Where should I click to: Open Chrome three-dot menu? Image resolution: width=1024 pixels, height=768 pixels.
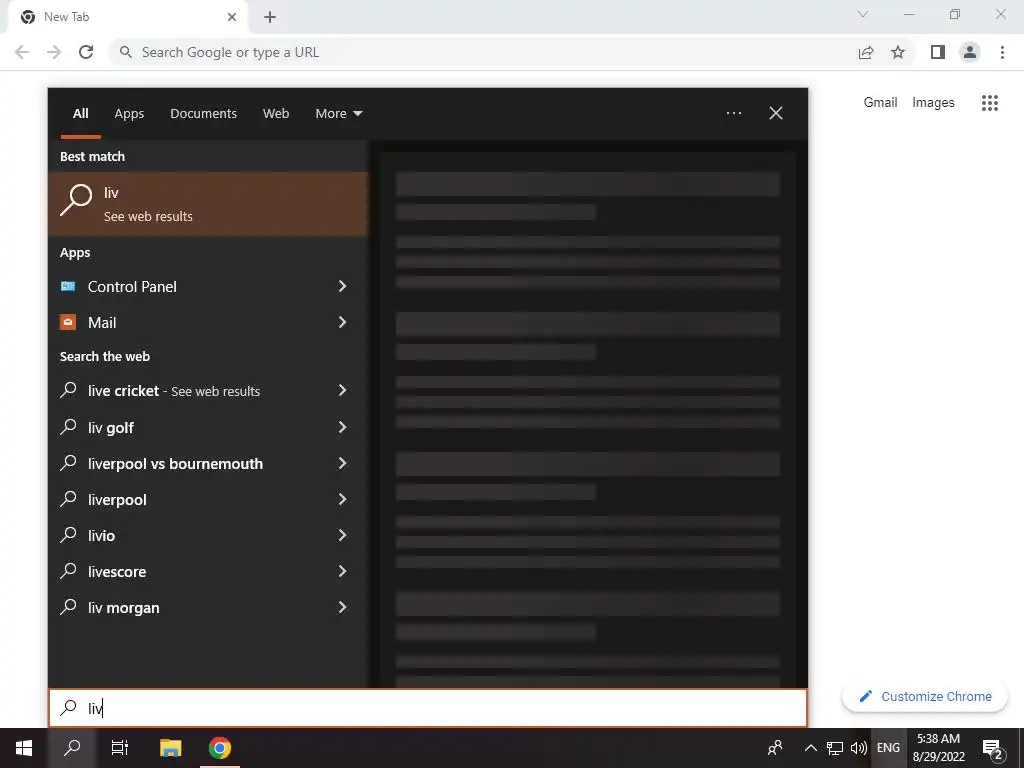pos(1002,52)
